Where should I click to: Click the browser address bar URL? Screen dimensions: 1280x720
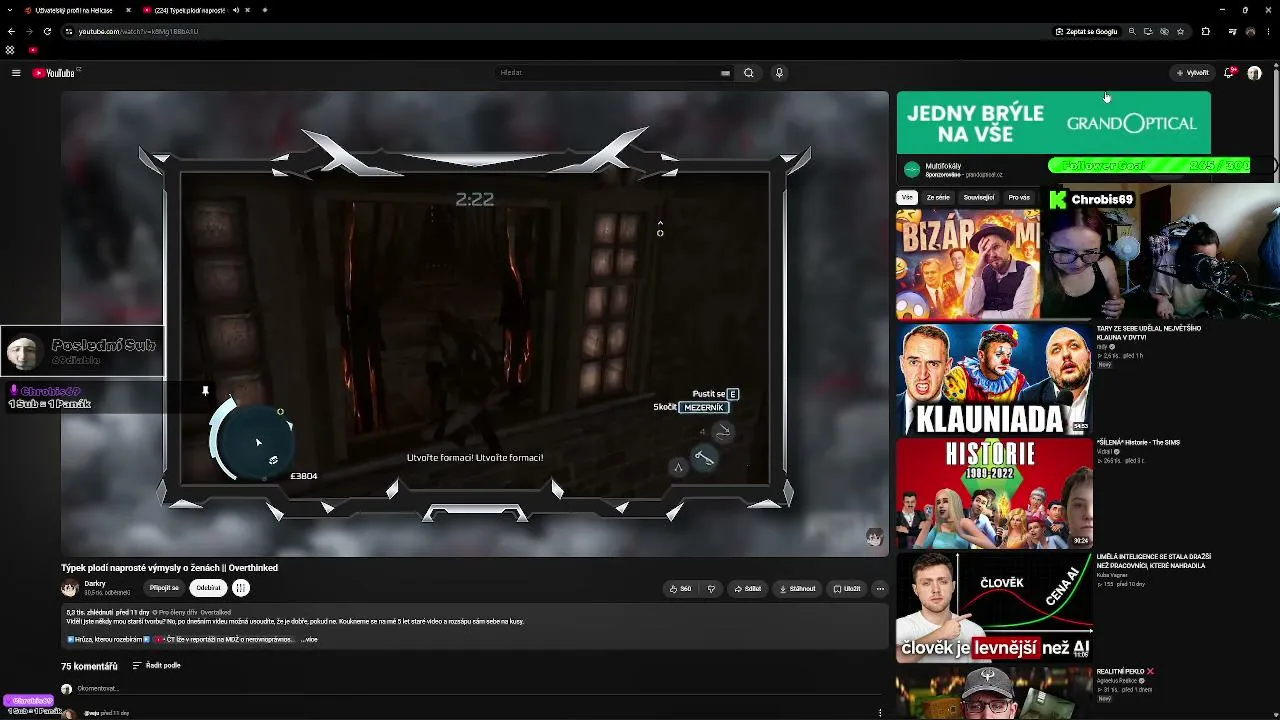point(139,31)
